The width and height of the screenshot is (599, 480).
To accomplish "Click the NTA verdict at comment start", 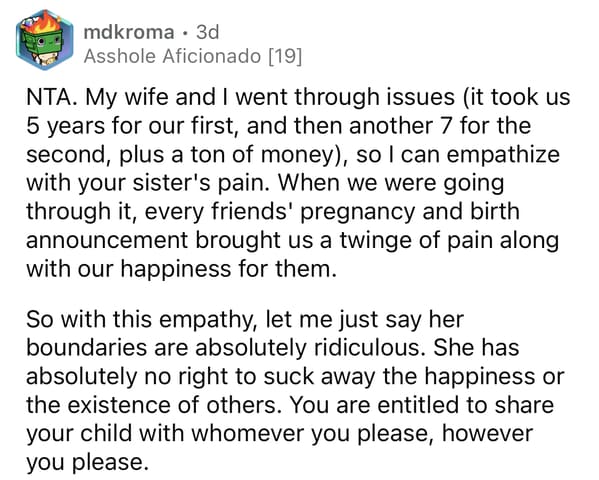I will click(x=51, y=97).
